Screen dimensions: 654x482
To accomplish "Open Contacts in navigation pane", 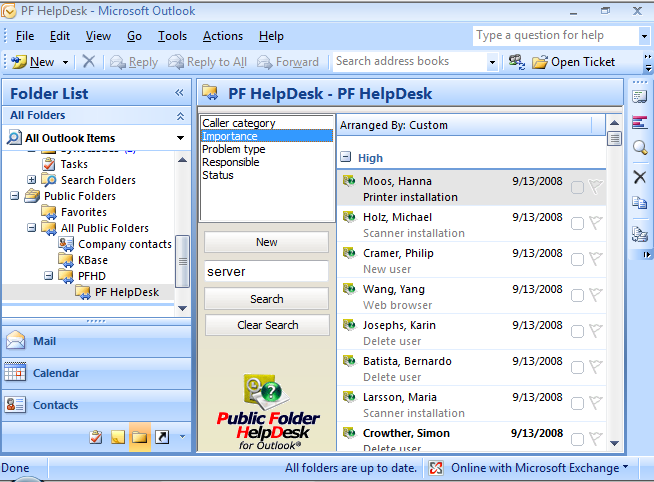I will (x=97, y=405).
